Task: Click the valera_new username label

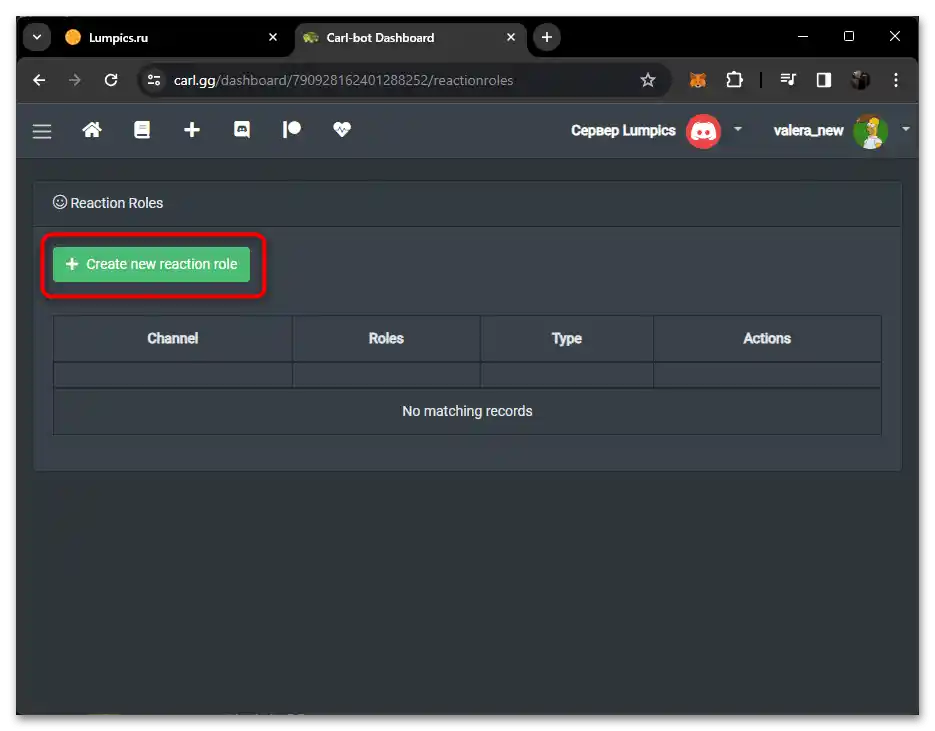Action: (x=809, y=131)
